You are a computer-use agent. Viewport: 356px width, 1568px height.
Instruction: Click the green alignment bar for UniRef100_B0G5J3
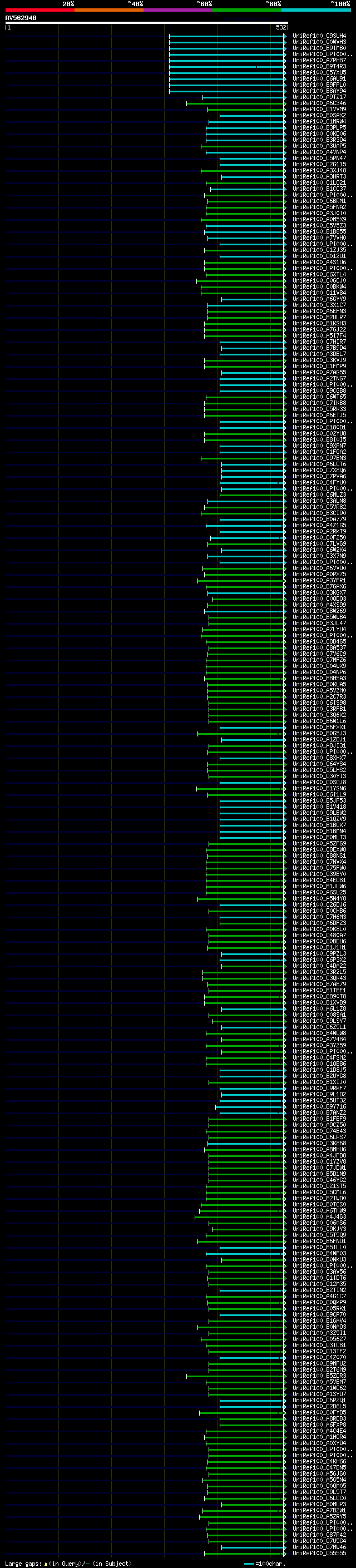242,734
